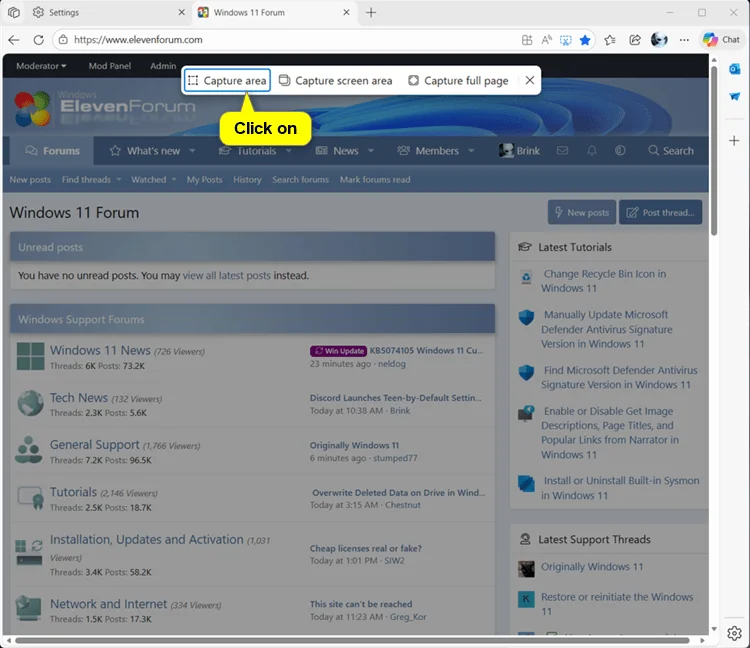Open the tab actions menu icon
The width and height of the screenshot is (750, 648).
click(x=14, y=12)
